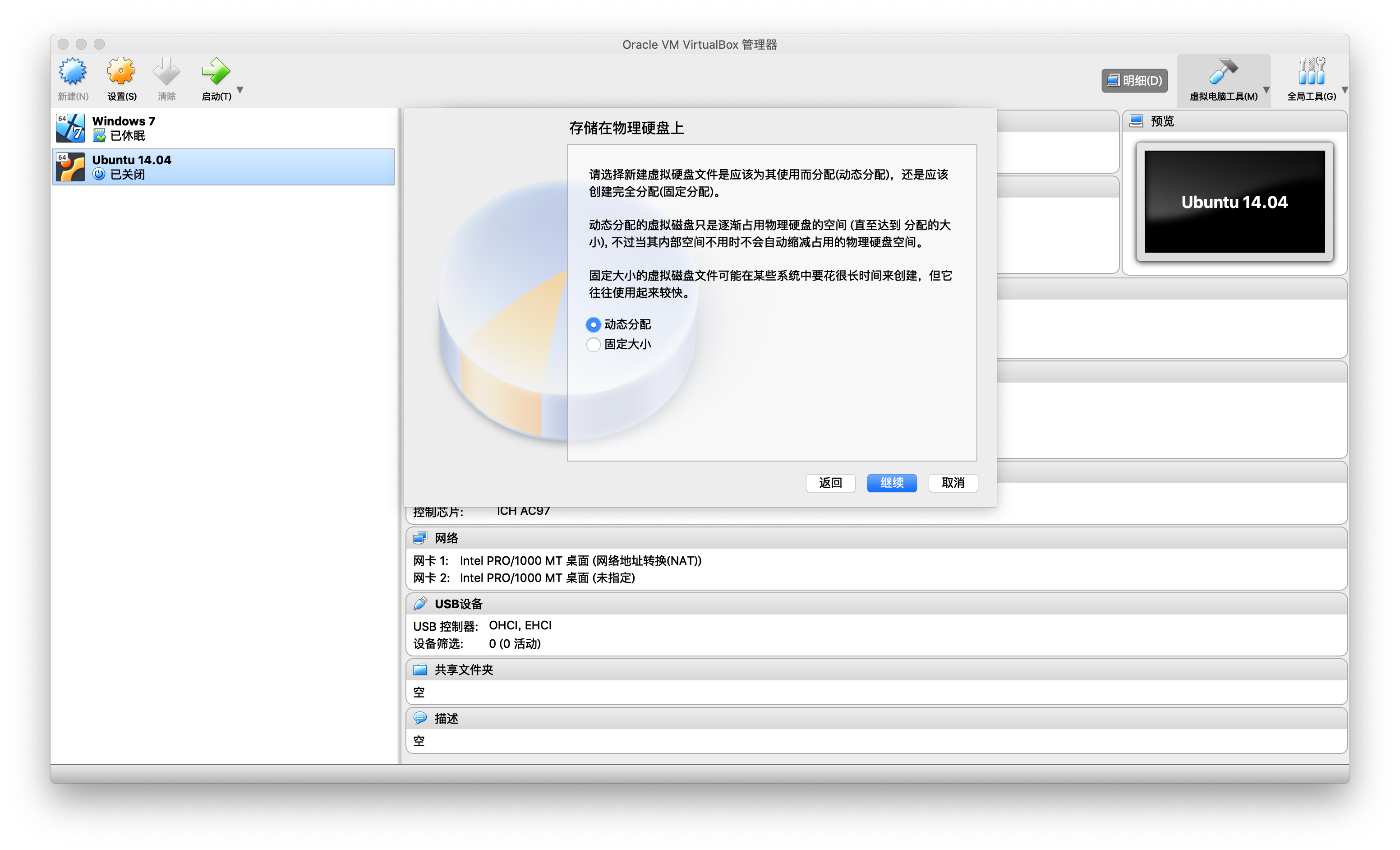
Task: Start the VM with green arrow icon
Action: click(216, 72)
